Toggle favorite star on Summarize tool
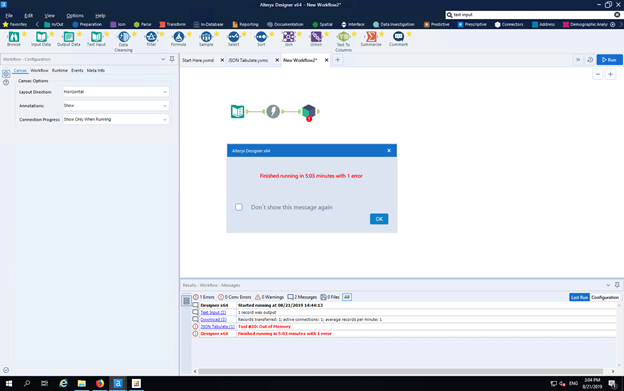 [x=381, y=34]
